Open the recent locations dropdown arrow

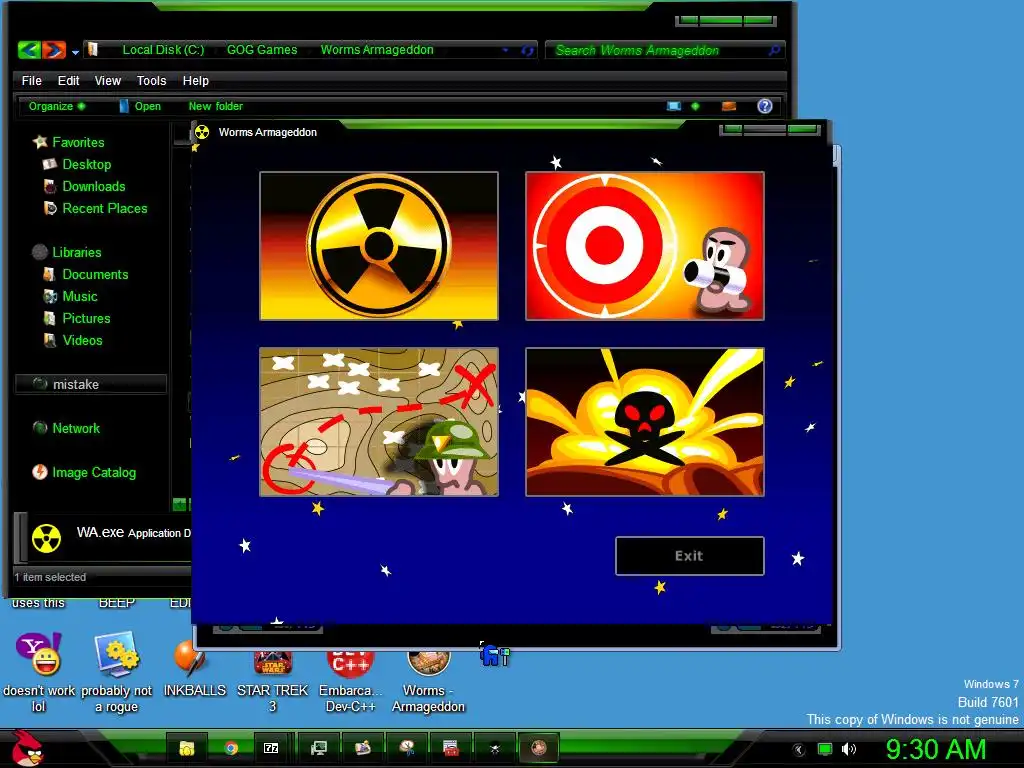point(75,52)
